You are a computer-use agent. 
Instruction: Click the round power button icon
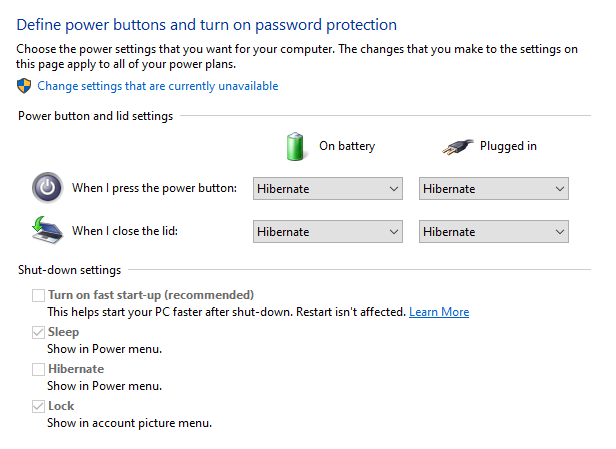[x=47, y=188]
